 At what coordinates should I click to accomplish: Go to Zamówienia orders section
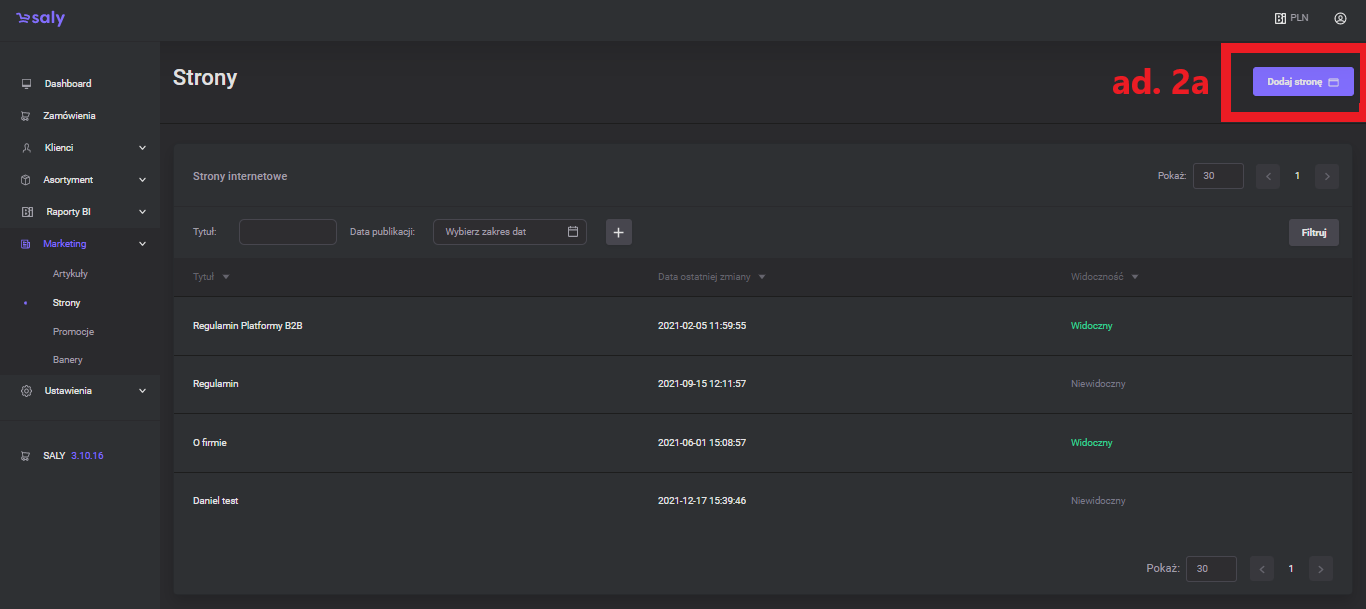pyautogui.click(x=69, y=116)
